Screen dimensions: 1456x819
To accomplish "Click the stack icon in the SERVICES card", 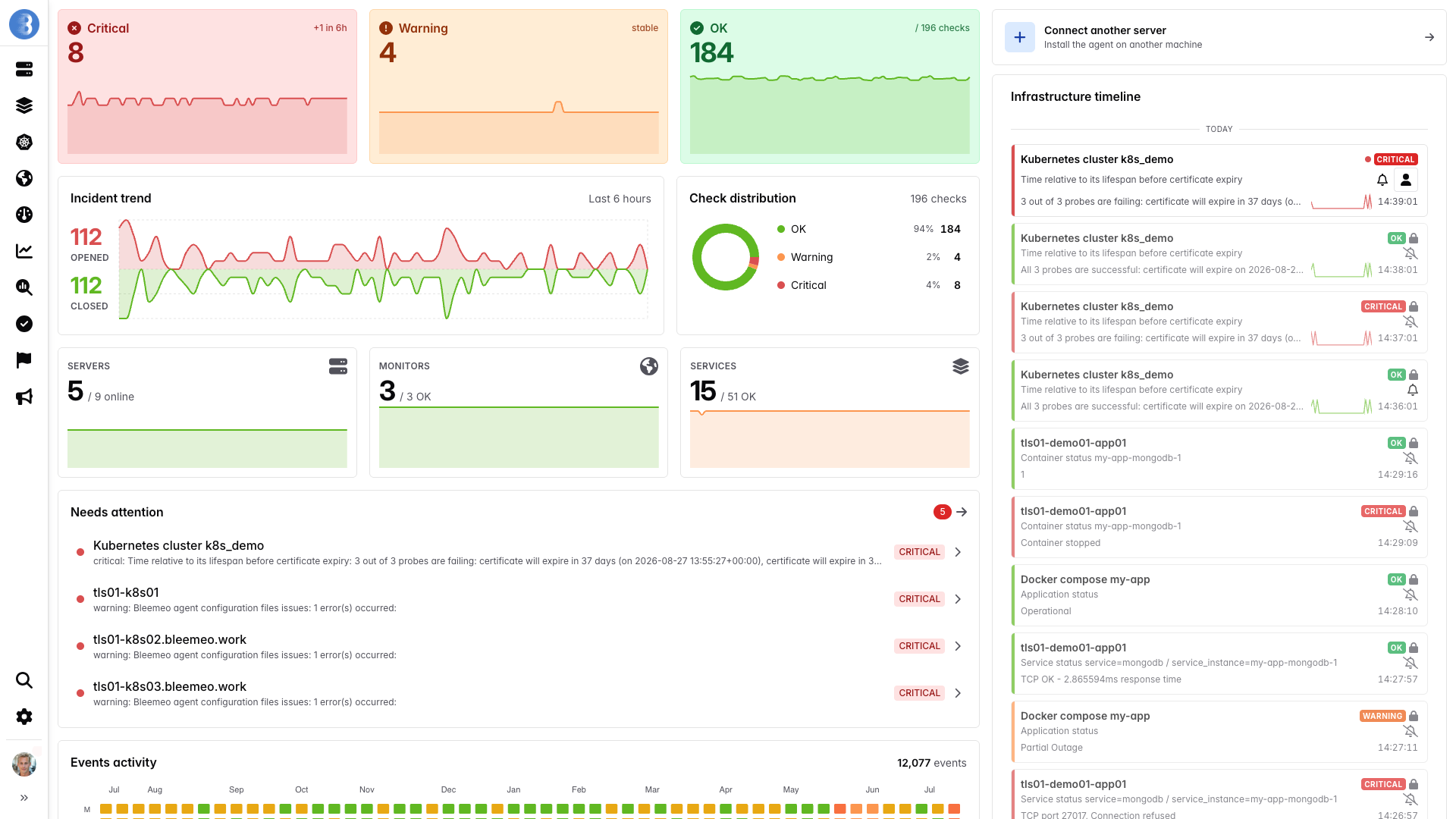I will [x=961, y=366].
